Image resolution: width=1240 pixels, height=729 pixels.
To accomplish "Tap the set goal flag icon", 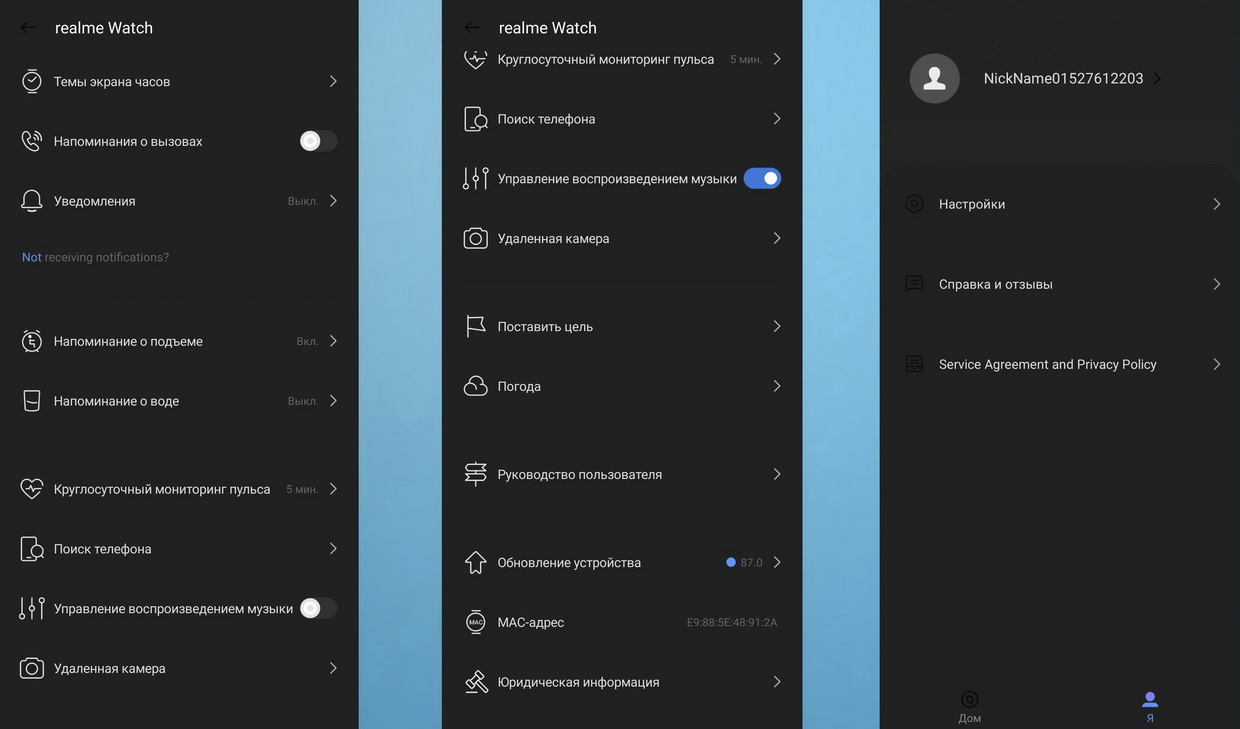I will [476, 326].
